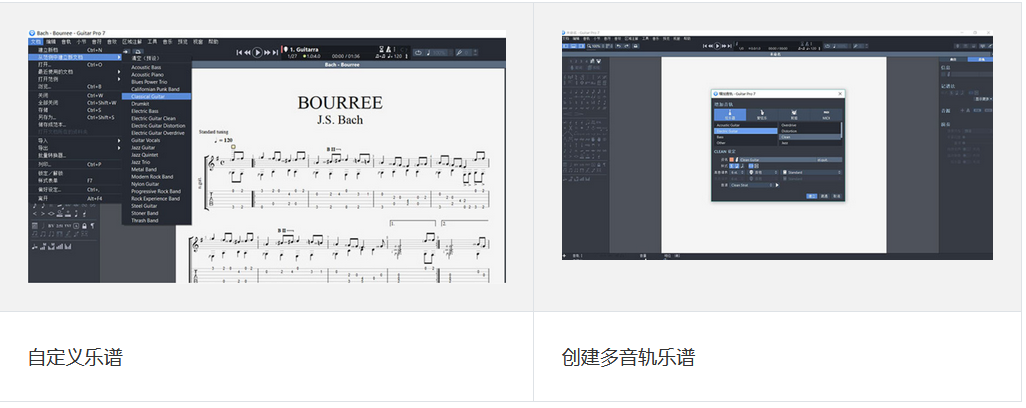
Task: Choose 另存为... in the file menu
Action: [75, 118]
